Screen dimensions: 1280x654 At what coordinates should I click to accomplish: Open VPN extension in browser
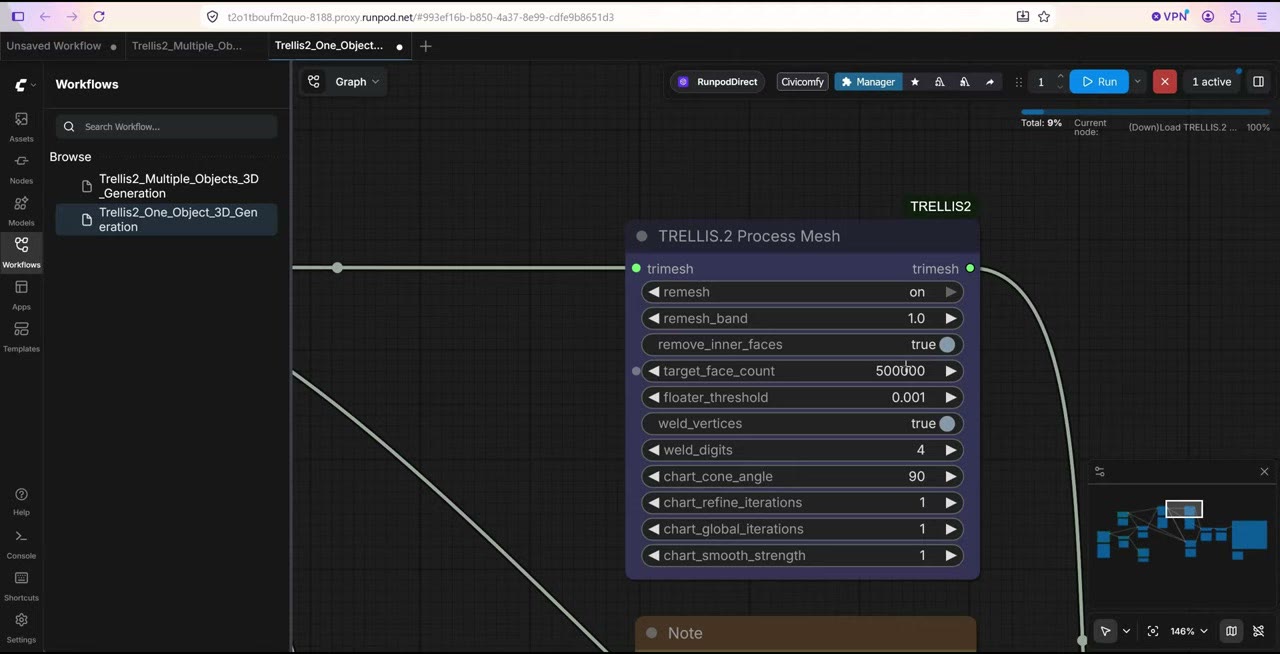pos(1169,17)
